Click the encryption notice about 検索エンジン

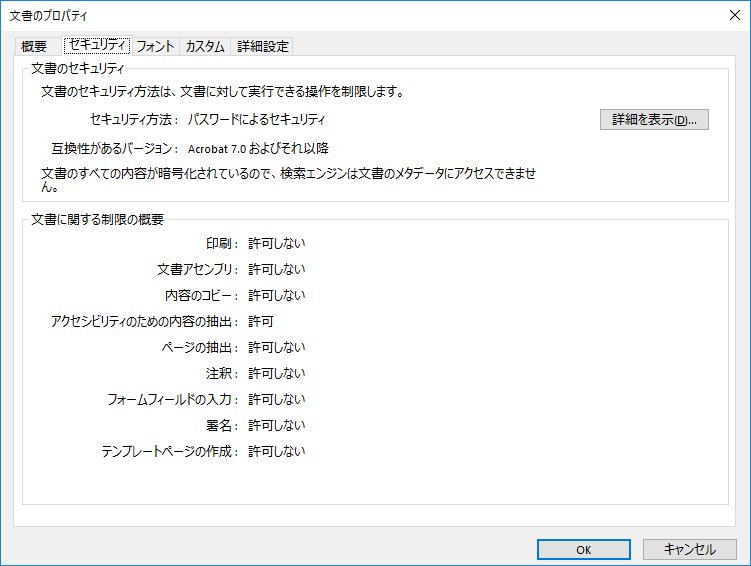[288, 180]
